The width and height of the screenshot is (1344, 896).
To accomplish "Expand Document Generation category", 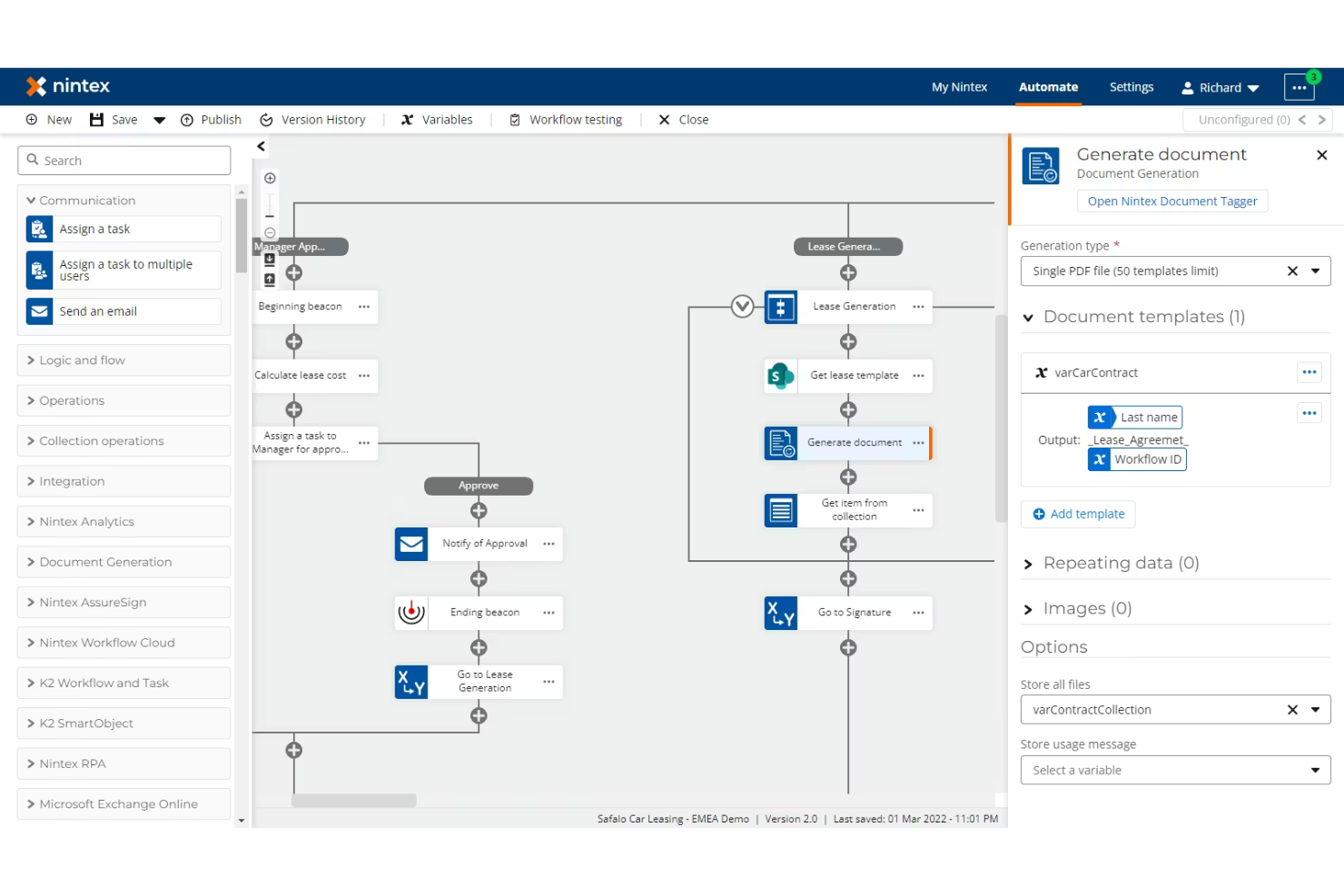I will [x=124, y=562].
